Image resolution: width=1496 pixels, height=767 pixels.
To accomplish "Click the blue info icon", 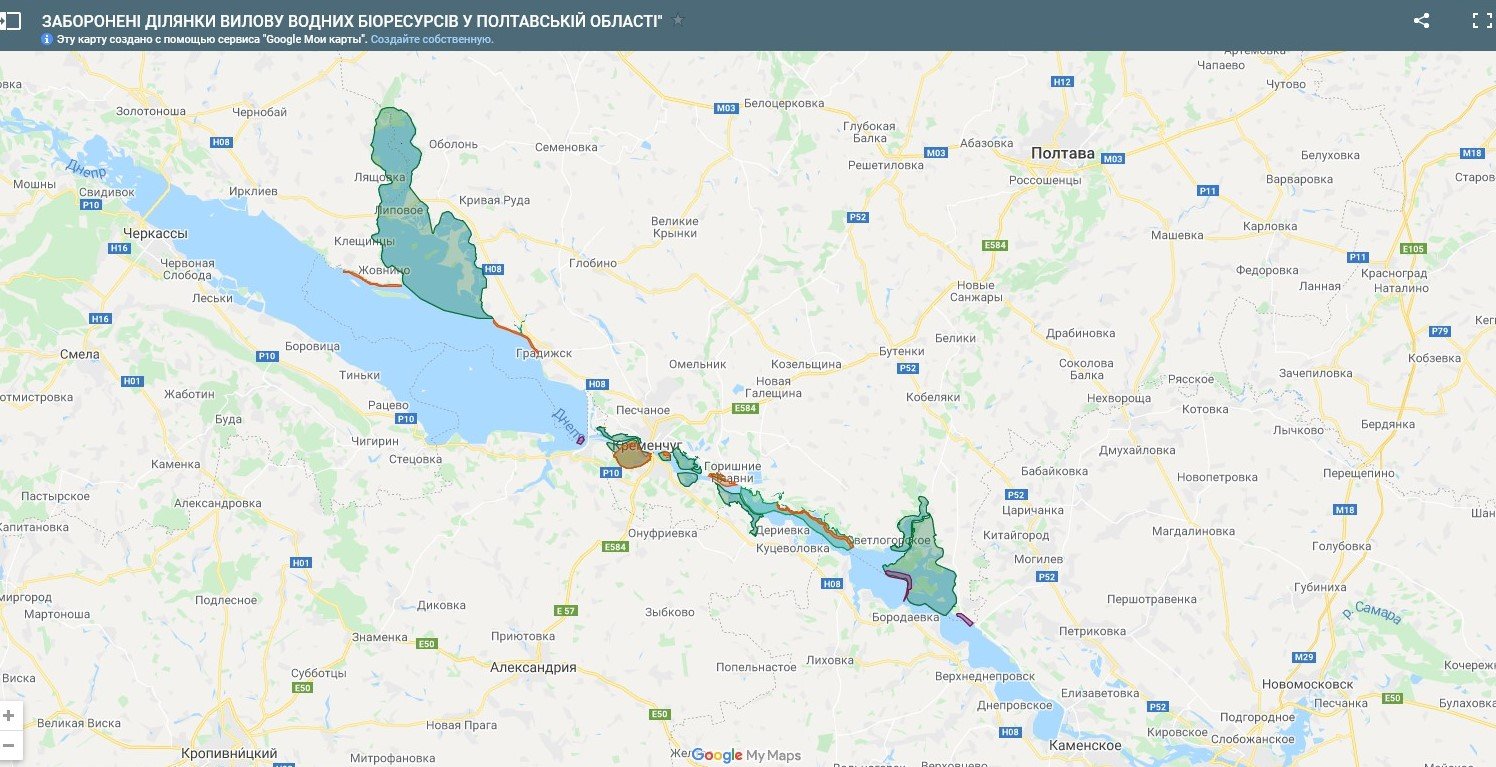I will [x=47, y=39].
